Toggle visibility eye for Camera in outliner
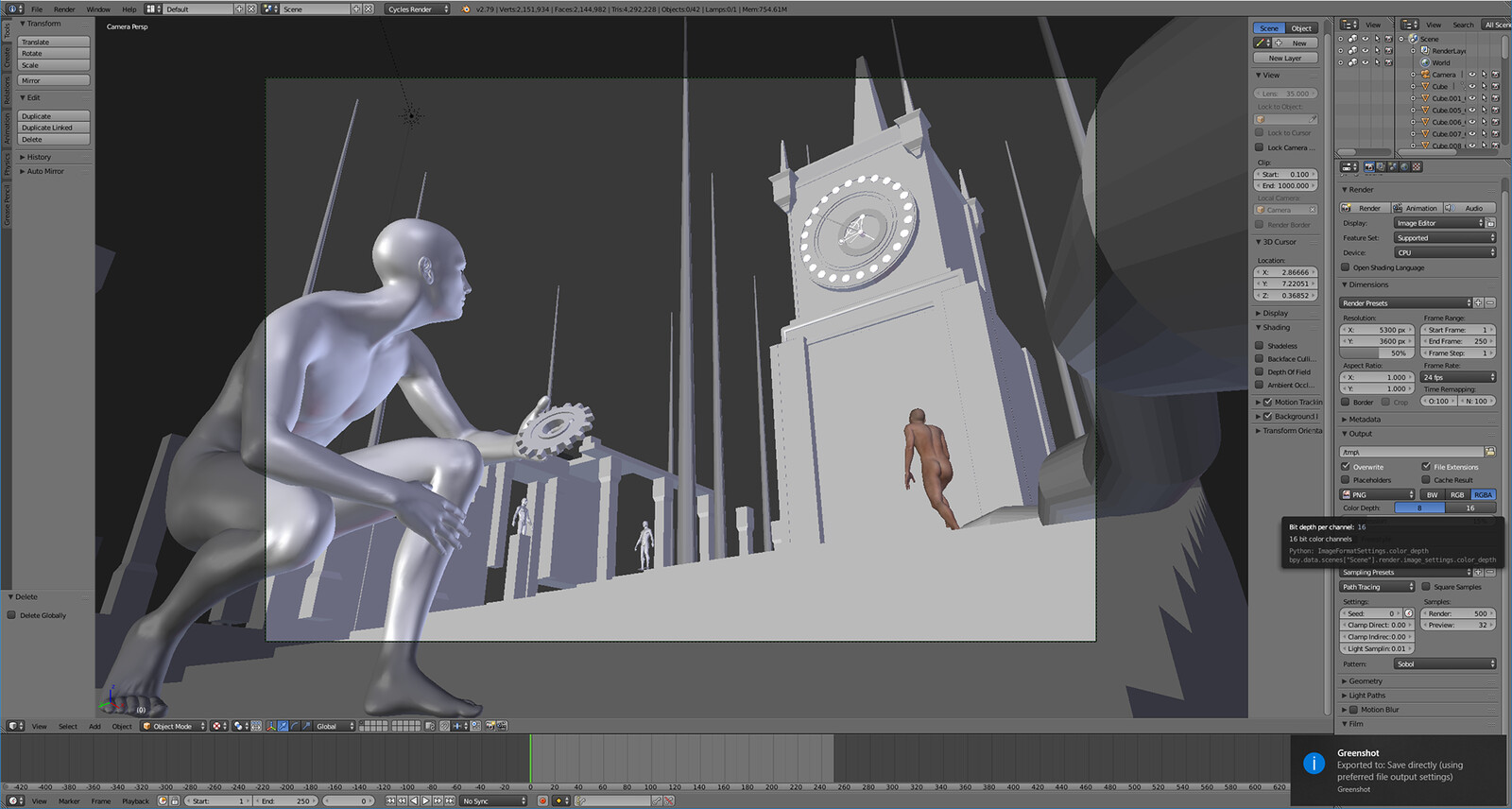The height and width of the screenshot is (809, 1512). pyautogui.click(x=1471, y=75)
